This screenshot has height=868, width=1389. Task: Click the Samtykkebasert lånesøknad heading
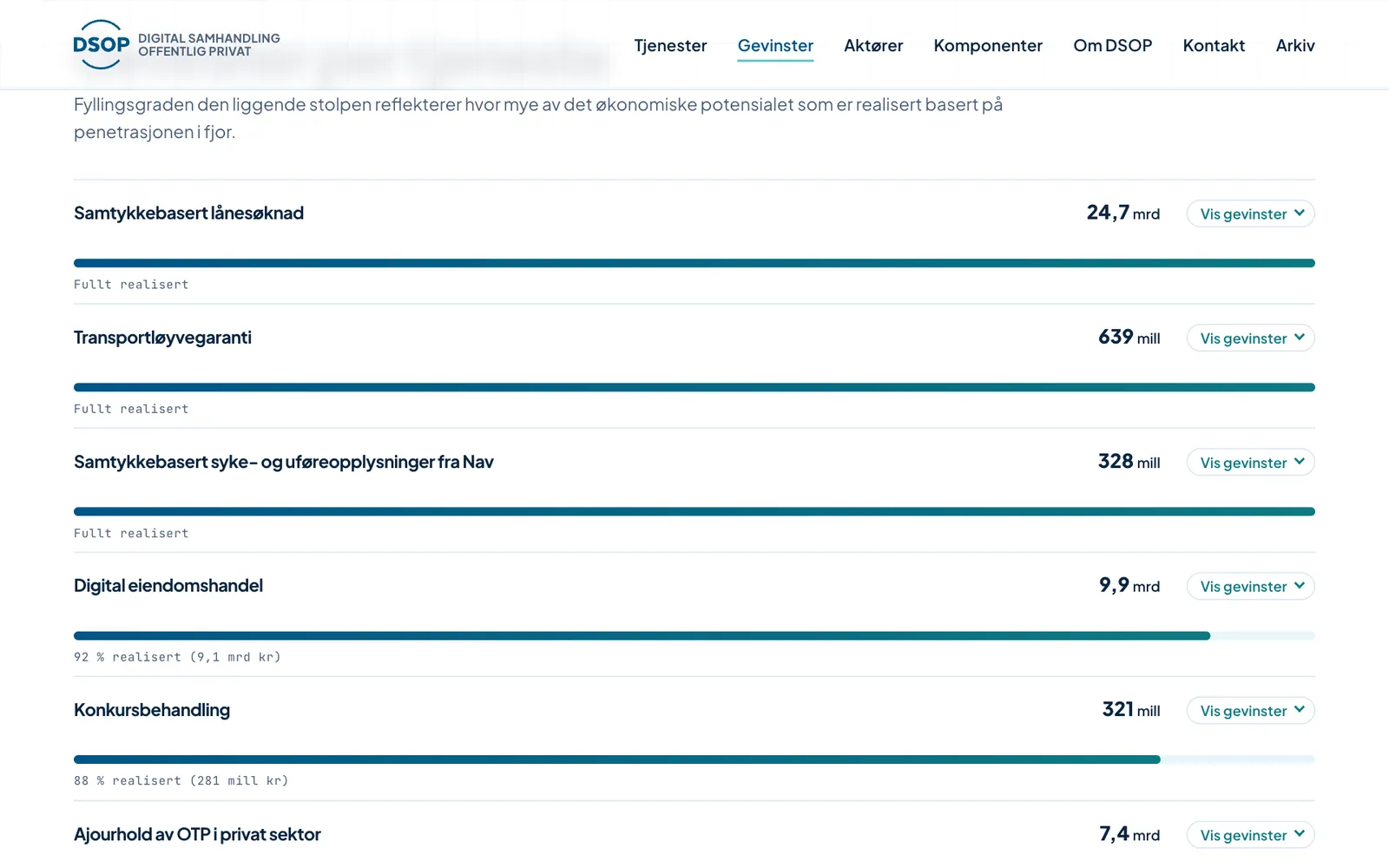click(188, 213)
